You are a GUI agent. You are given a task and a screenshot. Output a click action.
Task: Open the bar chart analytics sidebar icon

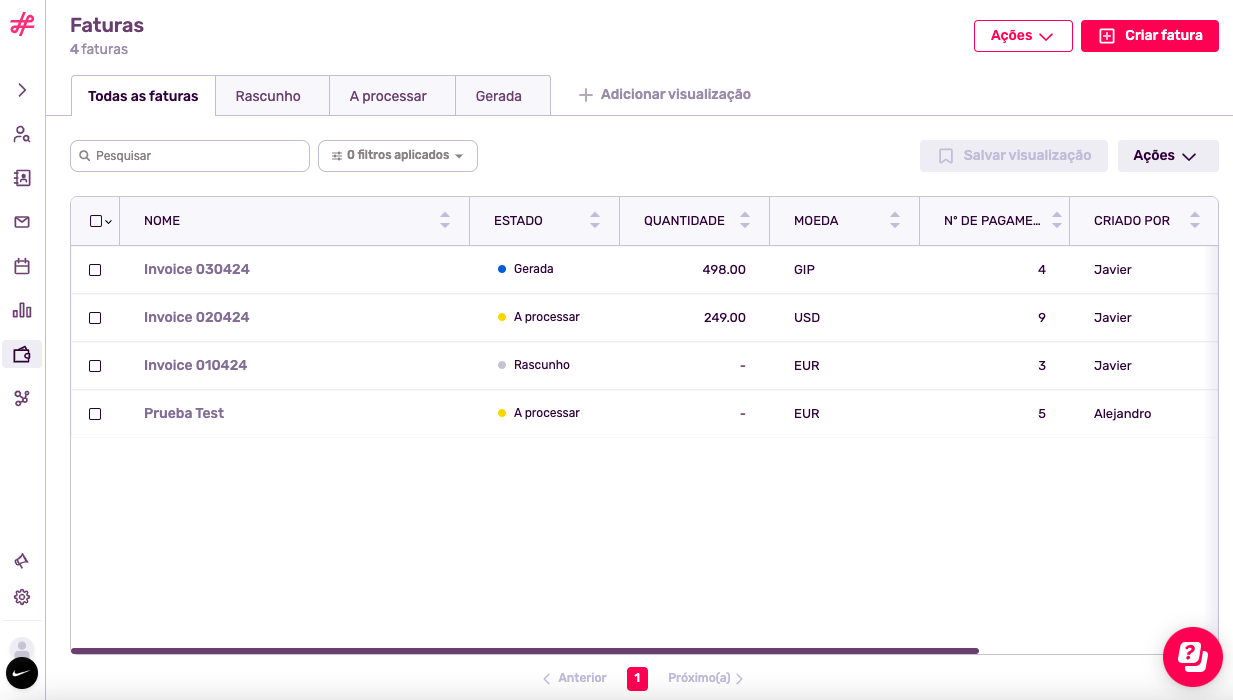22,310
